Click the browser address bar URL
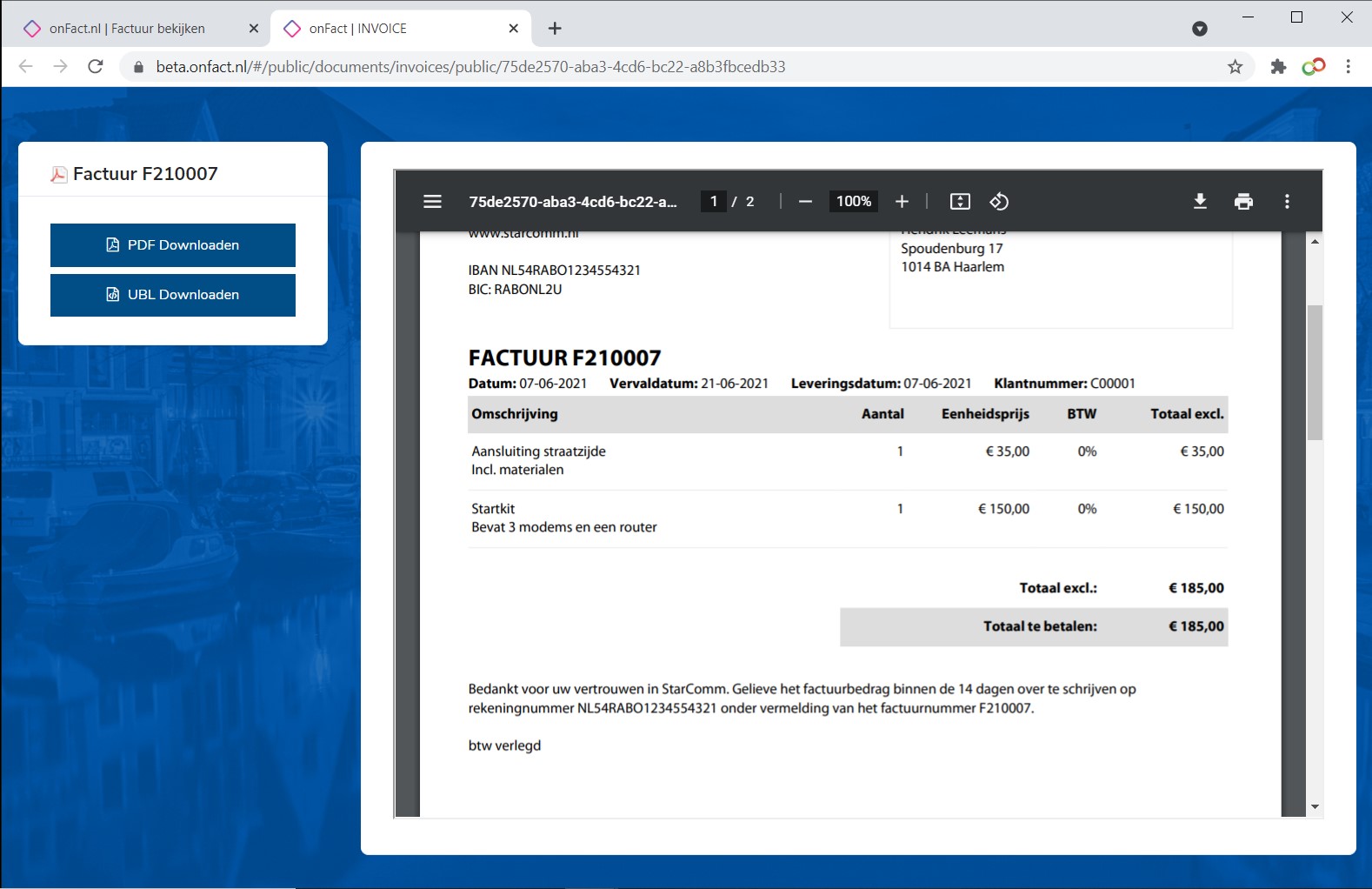This screenshot has height=889, width=1372. click(x=470, y=67)
